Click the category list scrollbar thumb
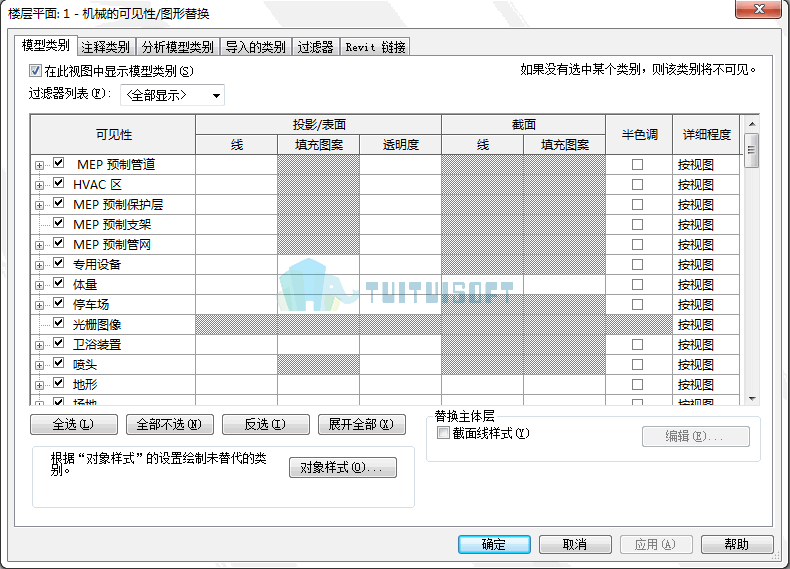The width and height of the screenshot is (790, 569). (751, 150)
